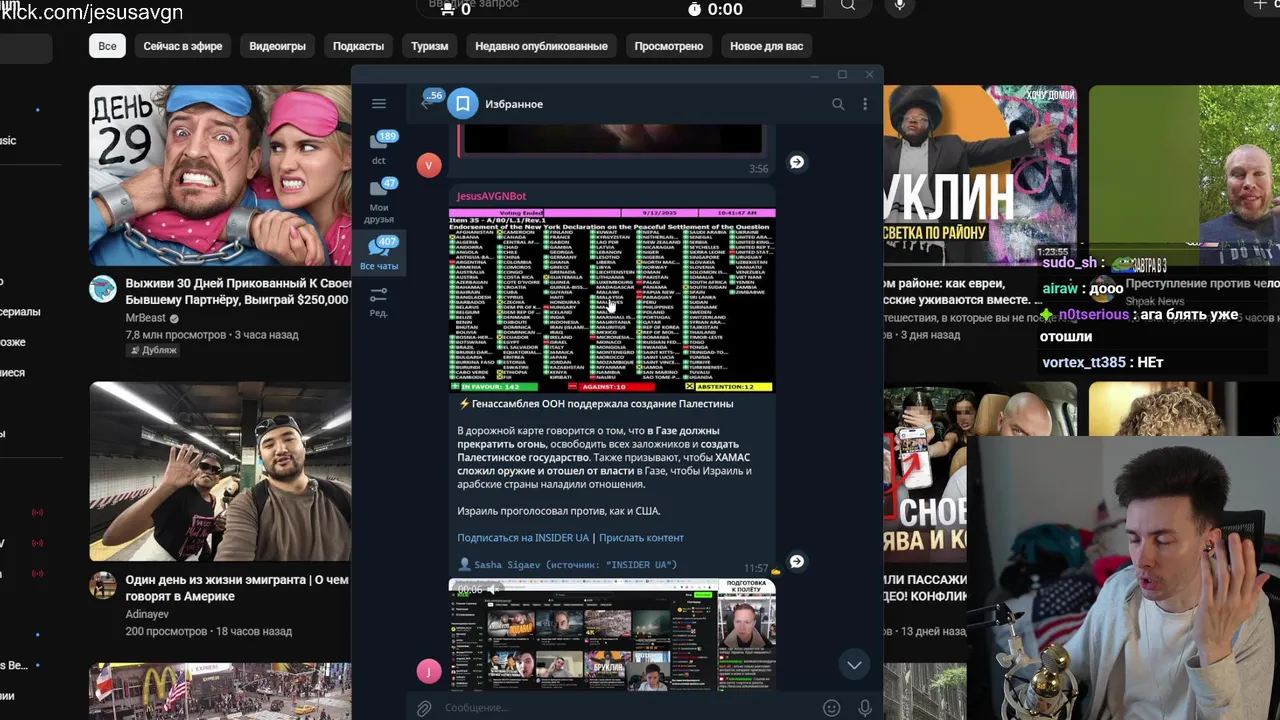The image size is (1280, 720).
Task: Open the emoji picker in Telegram
Action: point(831,708)
